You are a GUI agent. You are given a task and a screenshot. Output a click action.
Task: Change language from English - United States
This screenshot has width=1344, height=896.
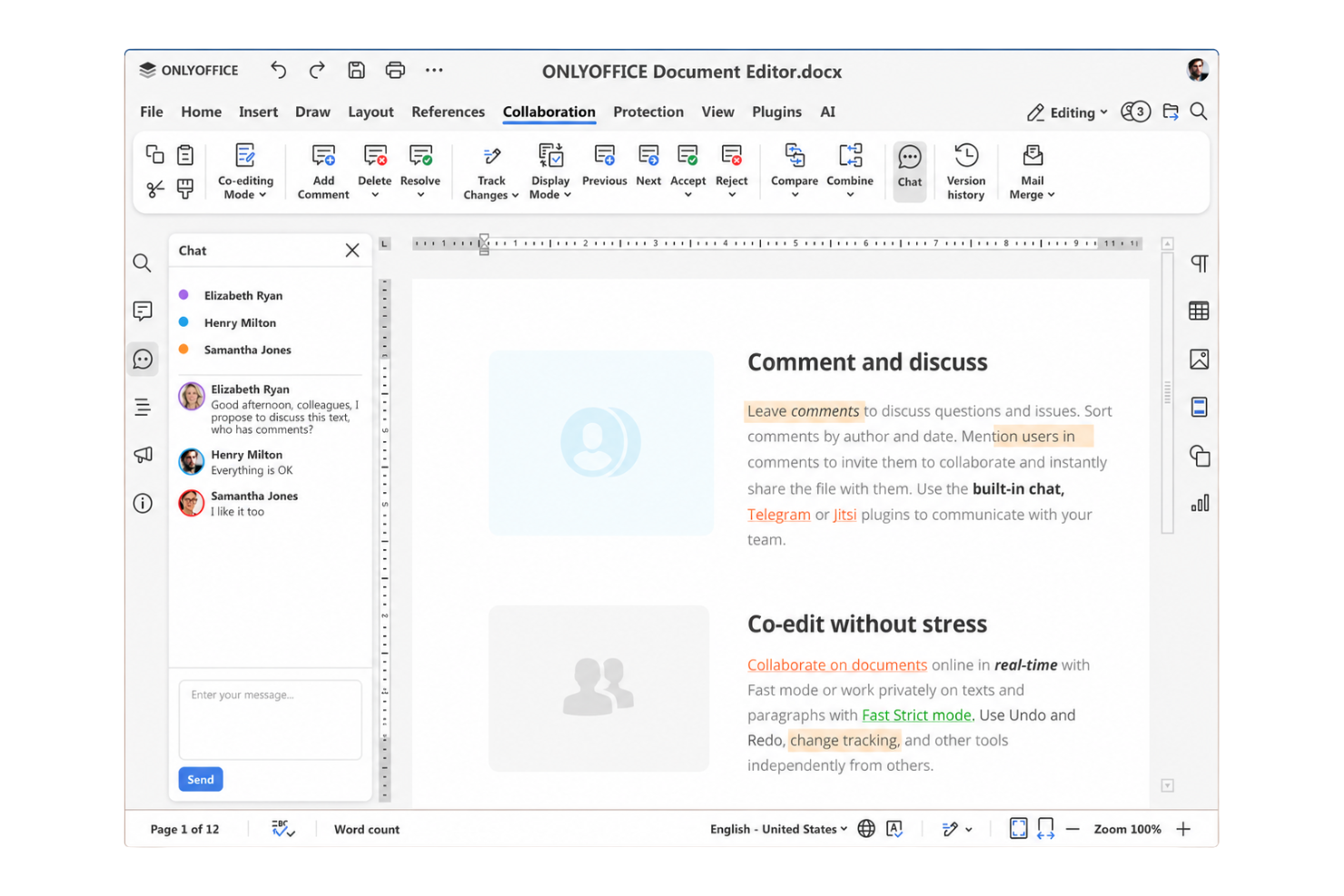[779, 829]
